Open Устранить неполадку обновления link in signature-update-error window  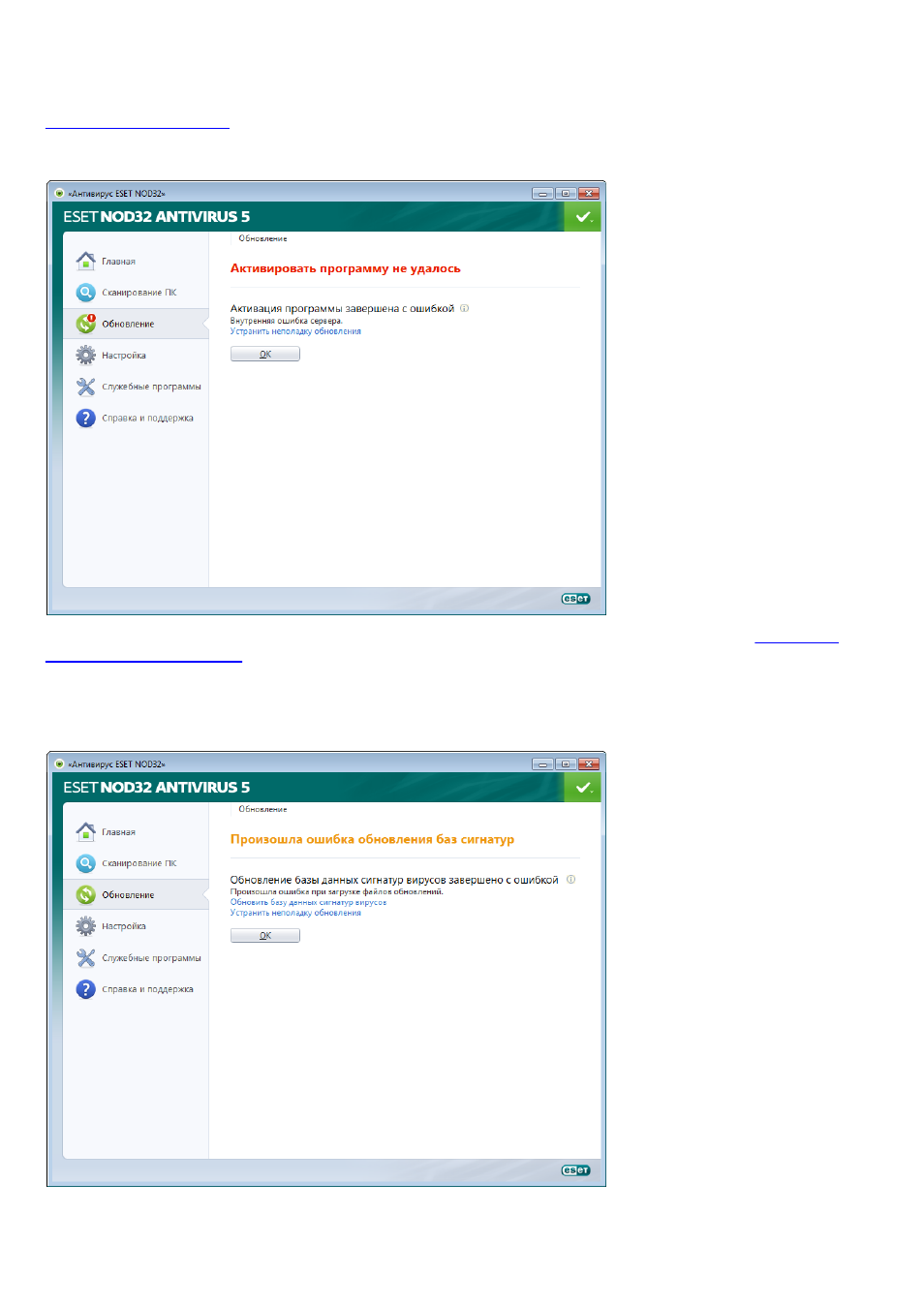tap(295, 913)
